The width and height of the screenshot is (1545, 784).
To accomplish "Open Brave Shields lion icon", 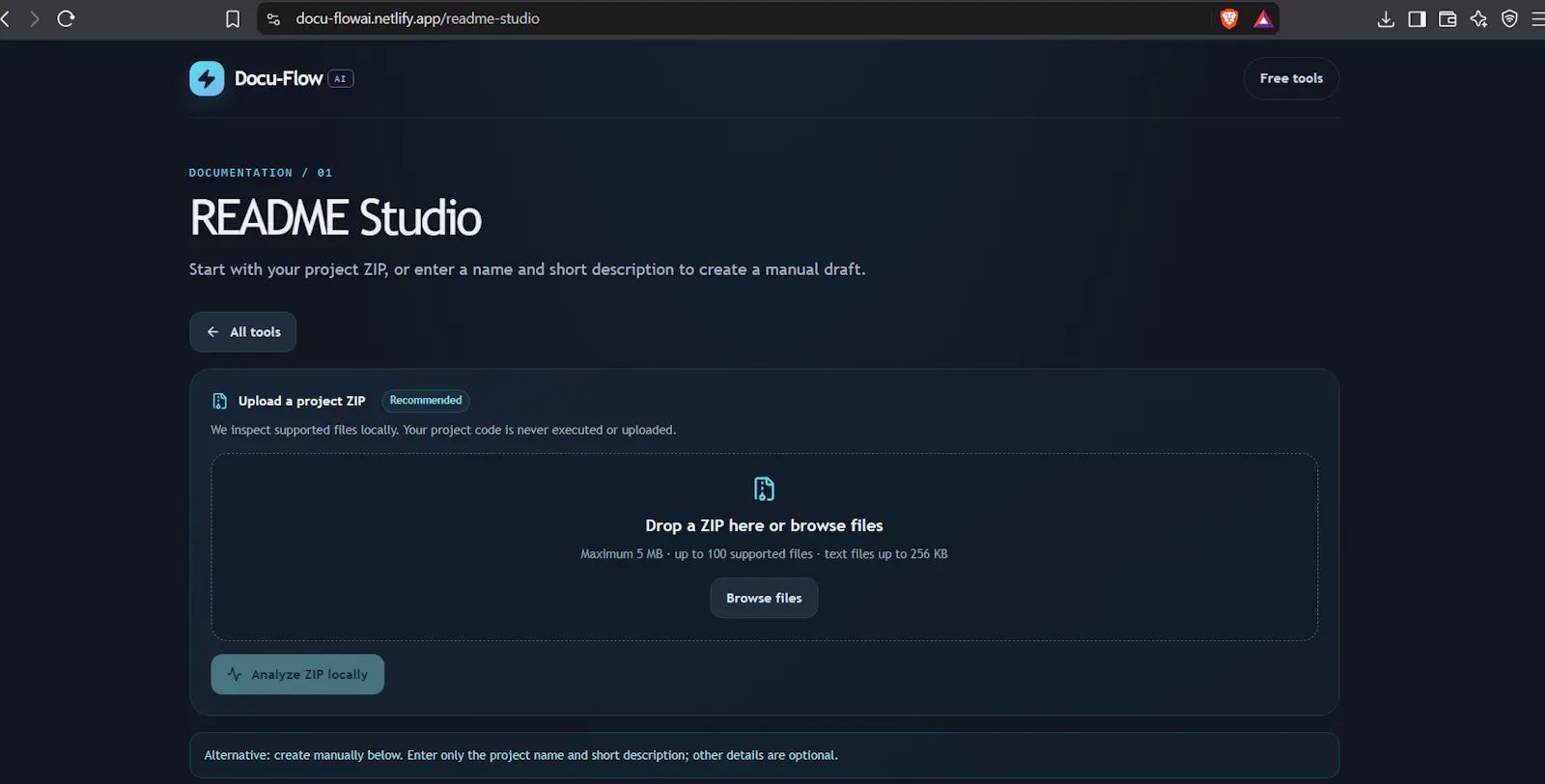I will tap(1229, 18).
